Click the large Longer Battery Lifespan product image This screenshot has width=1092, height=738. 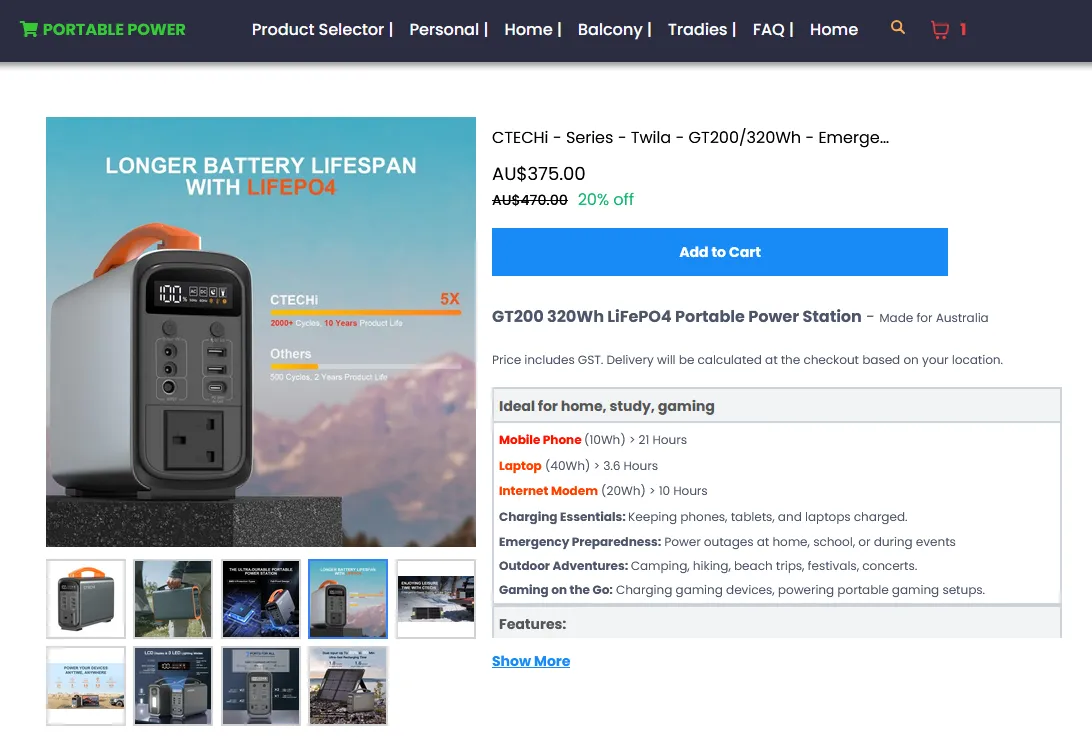click(x=260, y=331)
